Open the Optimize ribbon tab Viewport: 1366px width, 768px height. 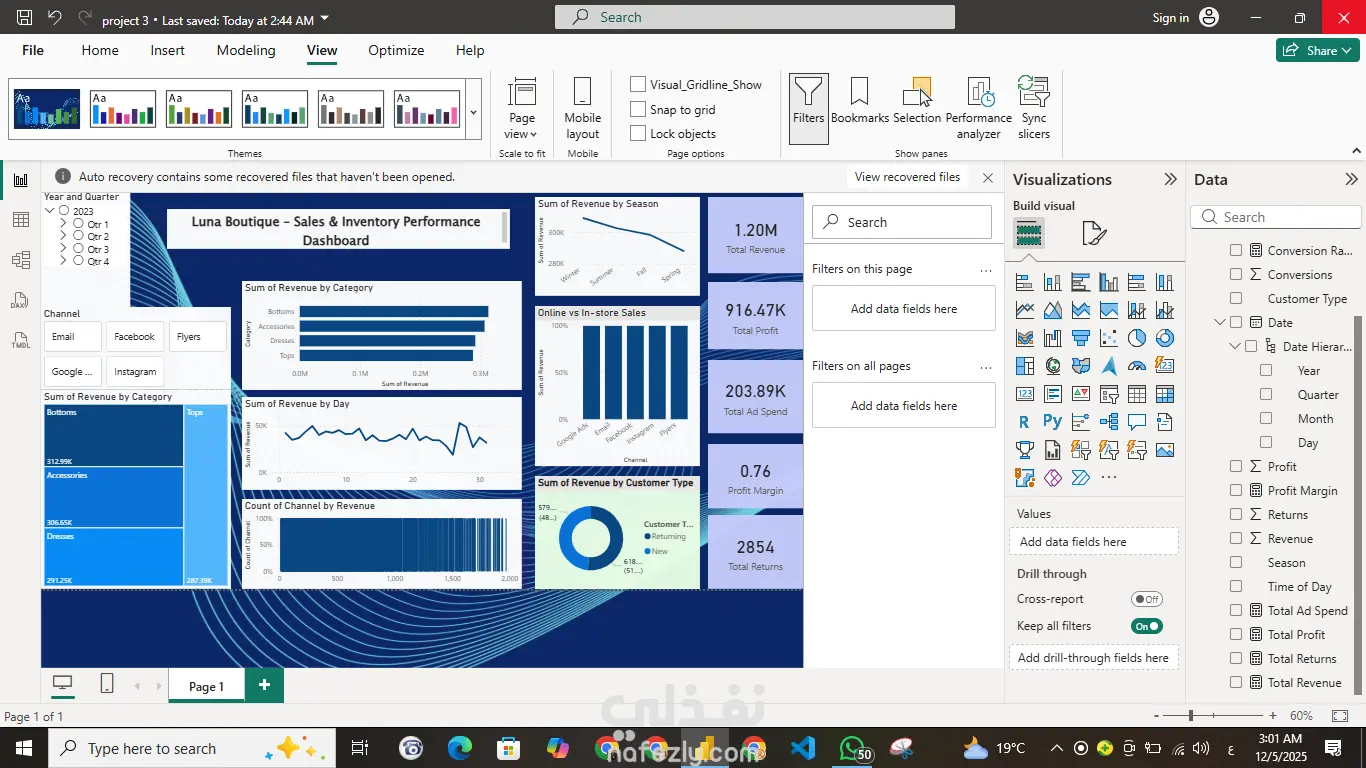pyautogui.click(x=396, y=50)
